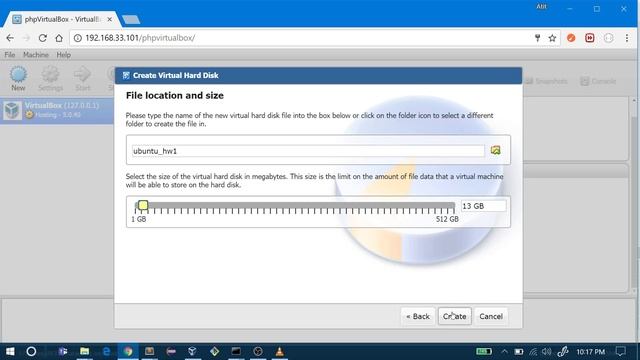Open the Machine menu
The height and width of the screenshot is (360, 640).
[x=36, y=55]
